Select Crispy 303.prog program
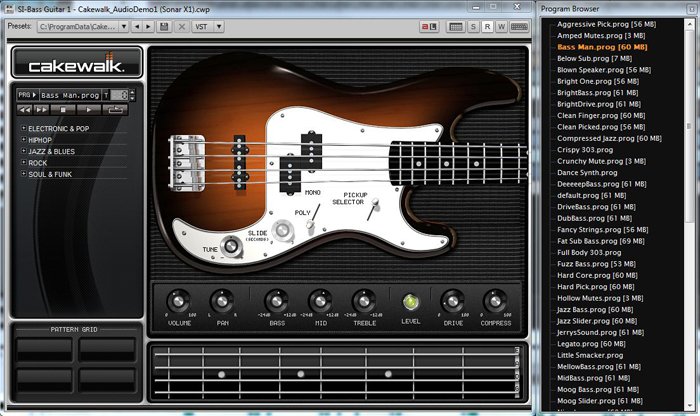 pos(585,150)
